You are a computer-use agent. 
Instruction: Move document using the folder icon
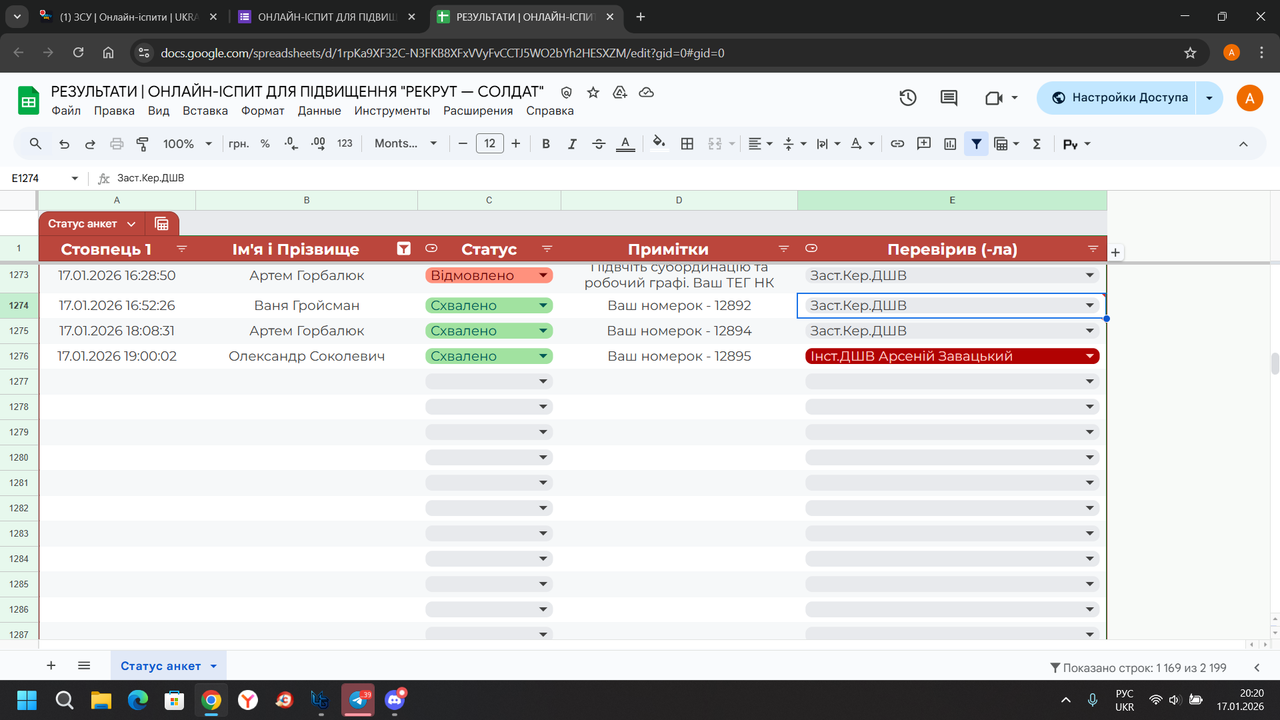coord(620,92)
